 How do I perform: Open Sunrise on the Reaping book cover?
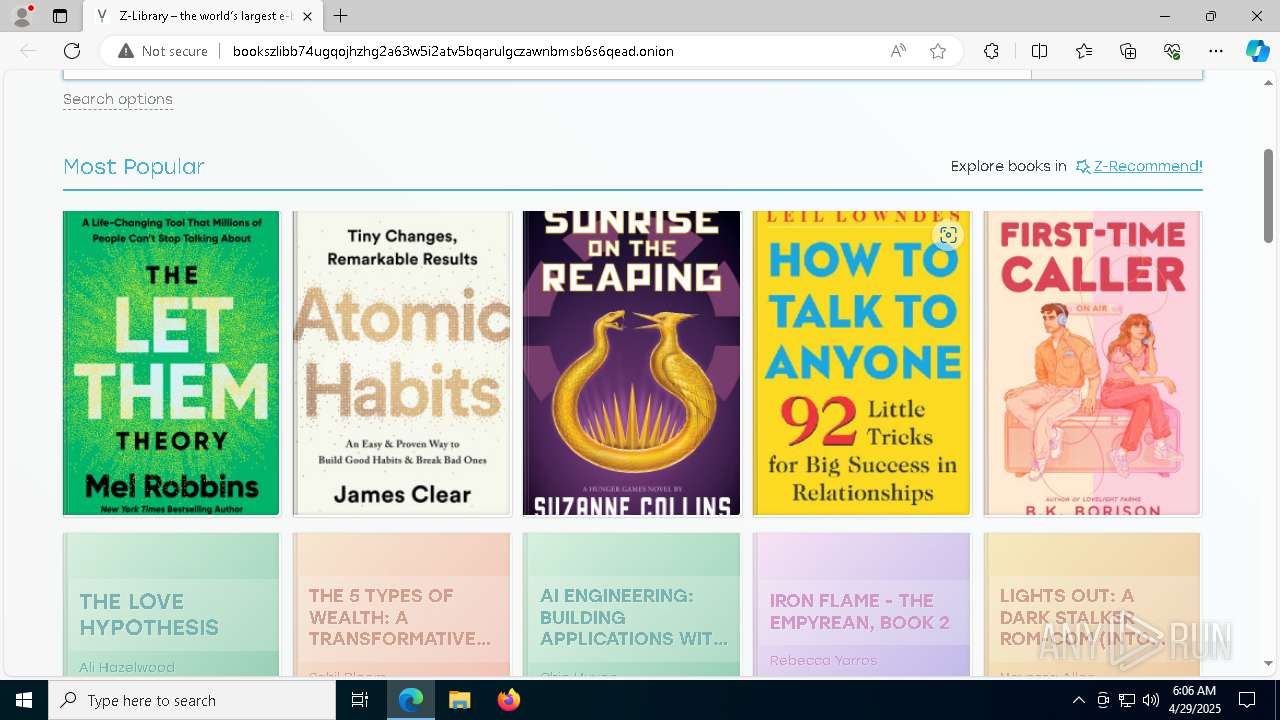631,363
